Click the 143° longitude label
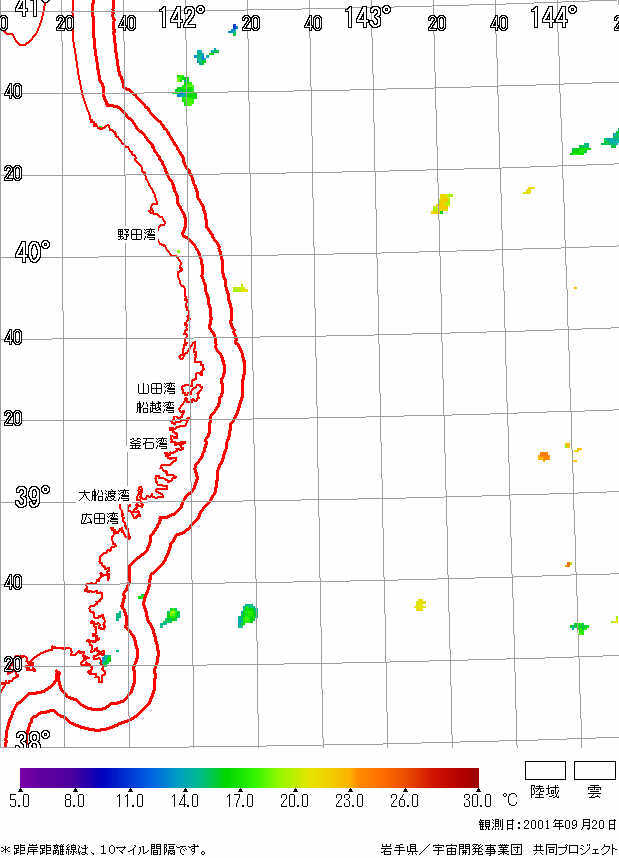 point(367,17)
